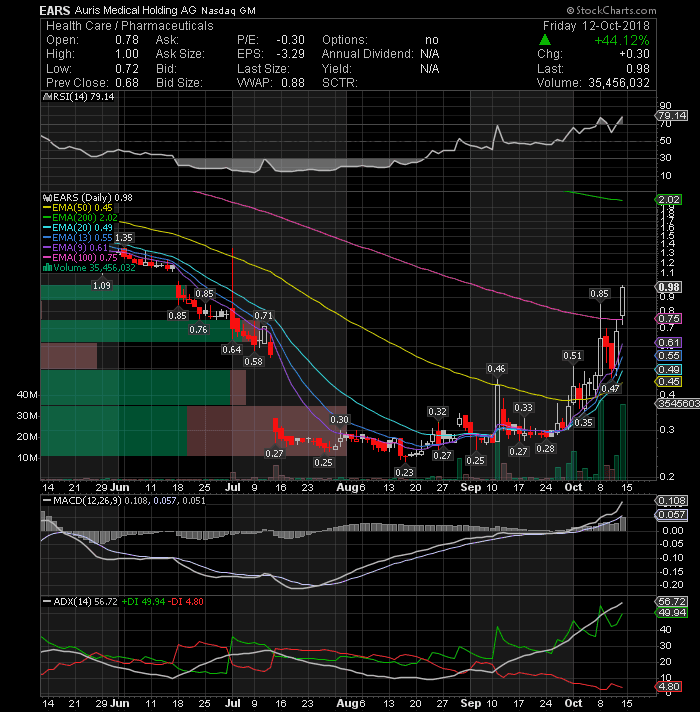
Task: Click the VWAP 0.88 value
Action: click(293, 83)
